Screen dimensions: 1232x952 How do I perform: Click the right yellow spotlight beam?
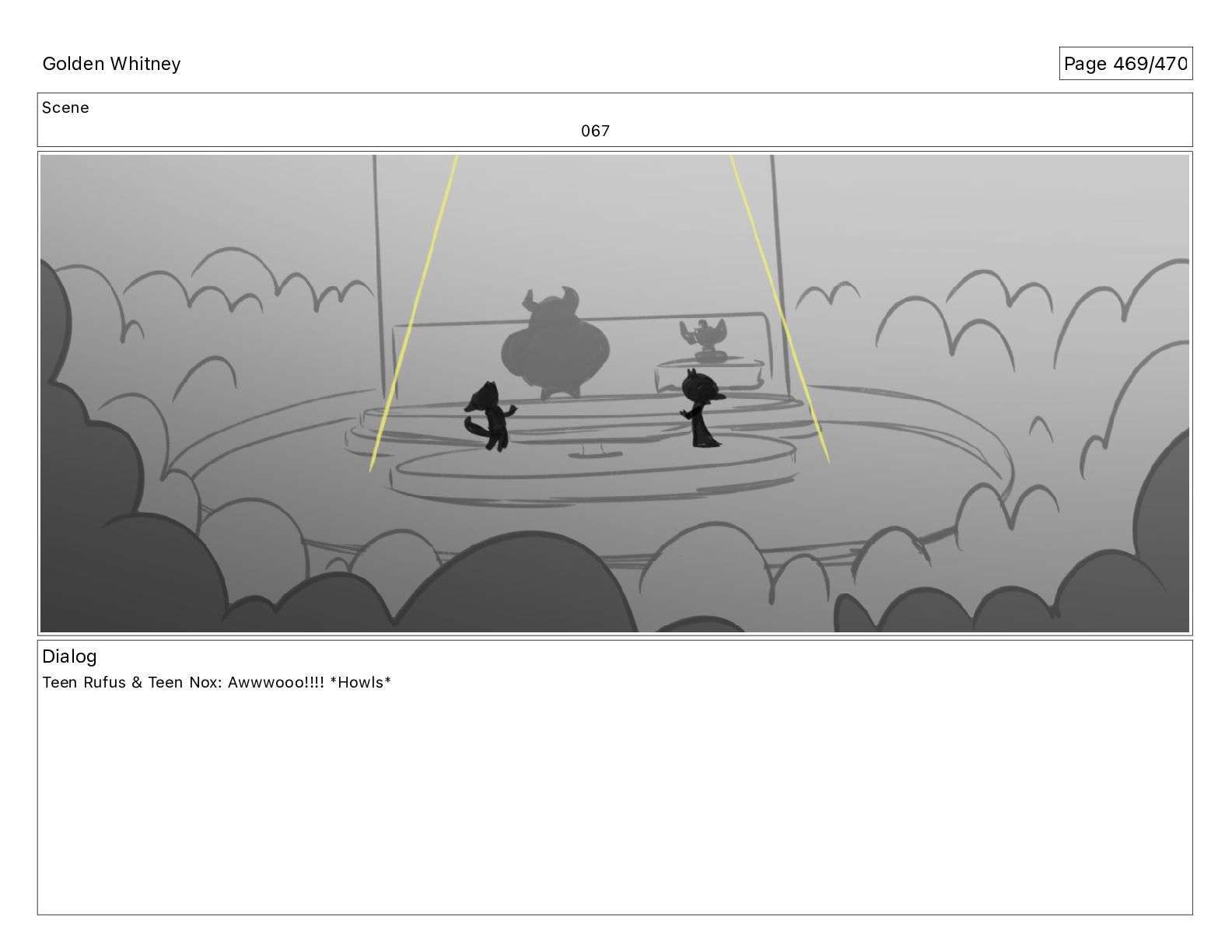(x=780, y=310)
